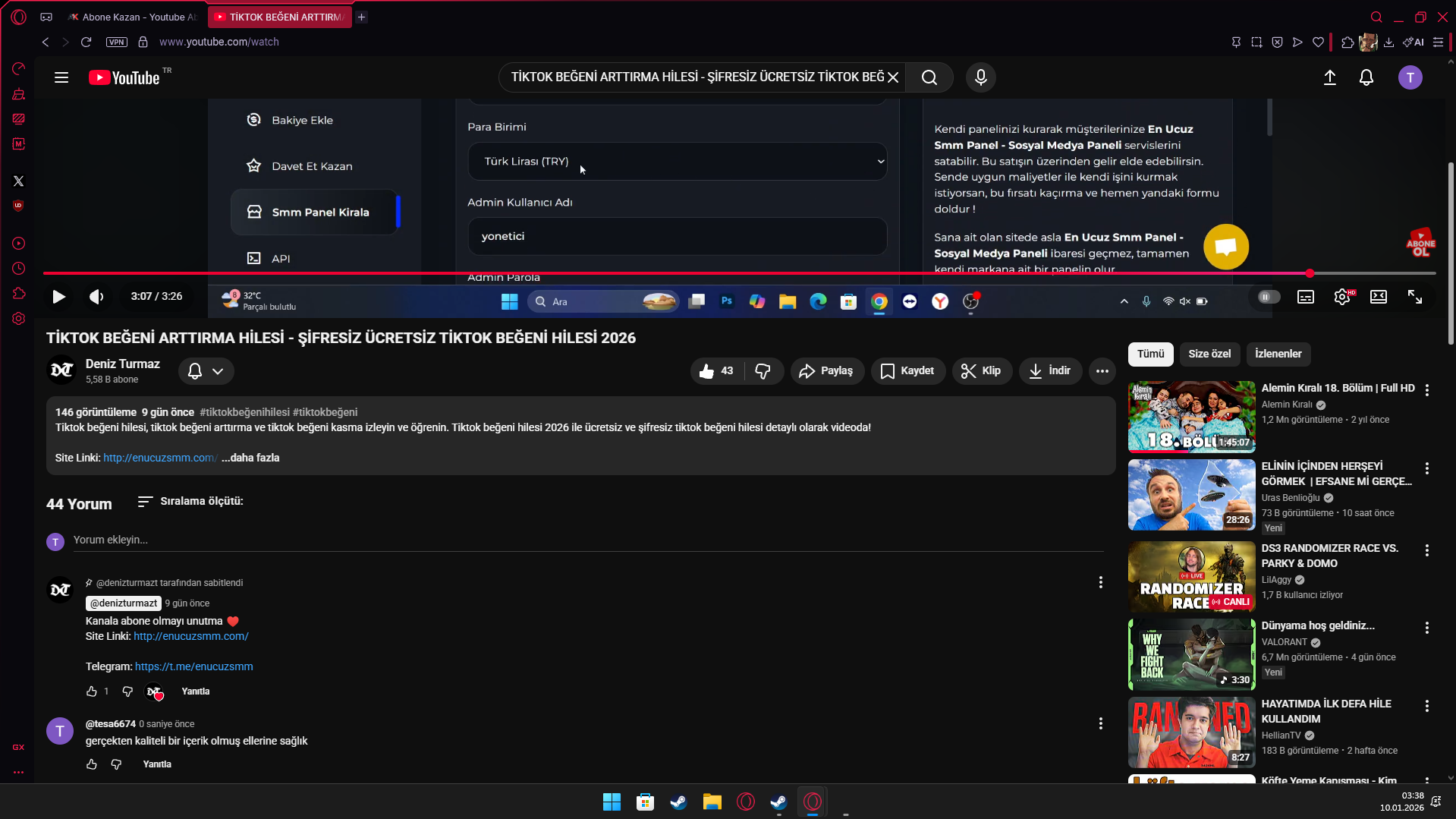This screenshot has width=1456, height=819.
Task: Open the create upload button
Action: [x=1330, y=77]
